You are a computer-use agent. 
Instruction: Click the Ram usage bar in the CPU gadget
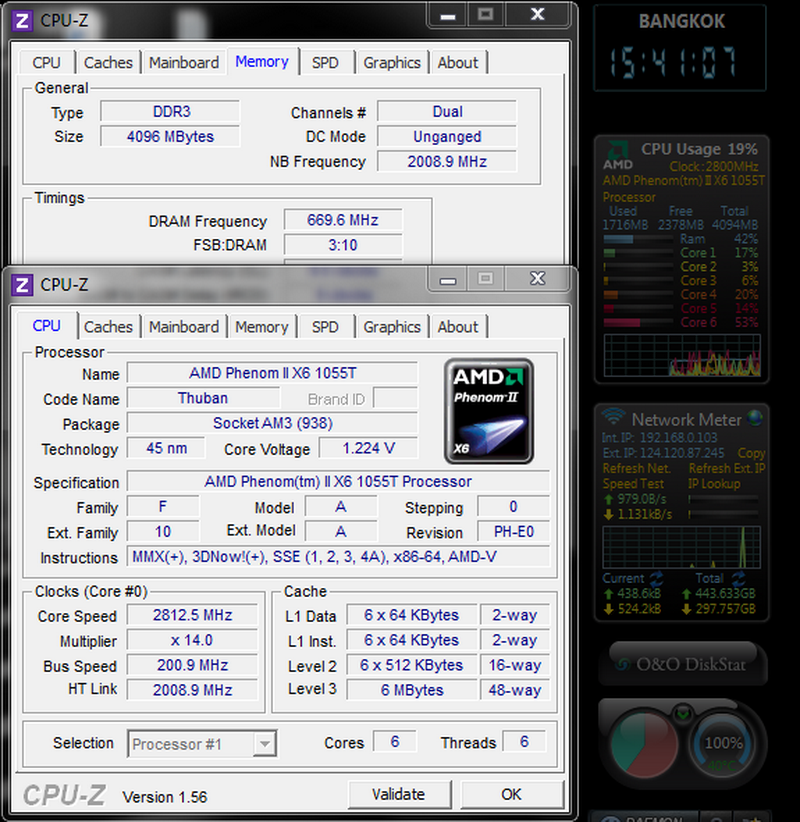pyautogui.click(x=638, y=239)
